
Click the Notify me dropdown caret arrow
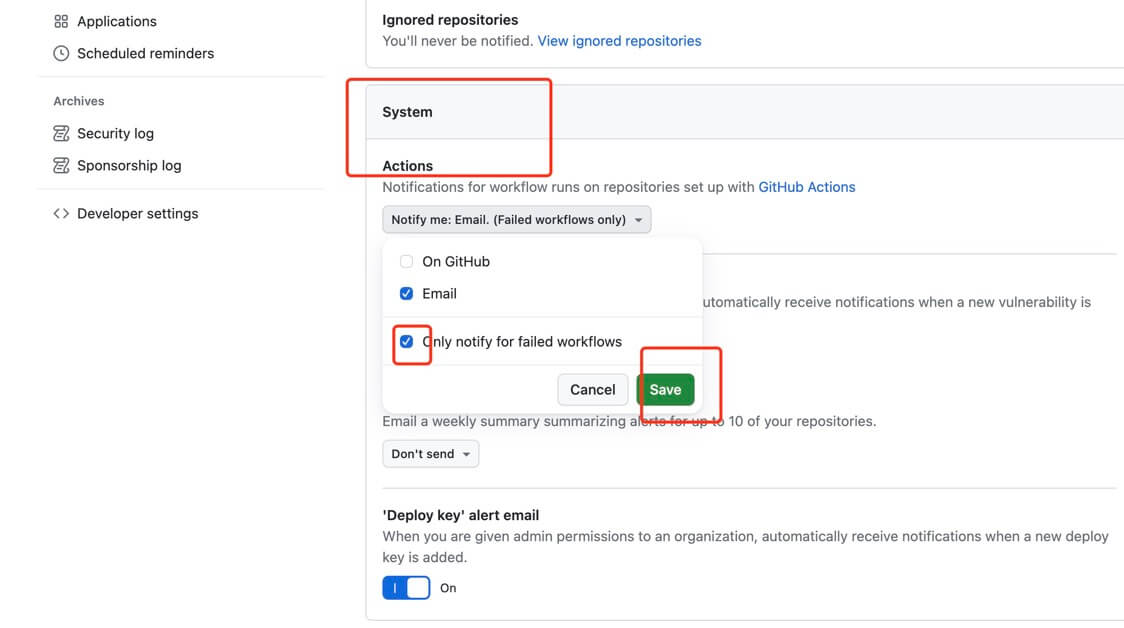639,220
